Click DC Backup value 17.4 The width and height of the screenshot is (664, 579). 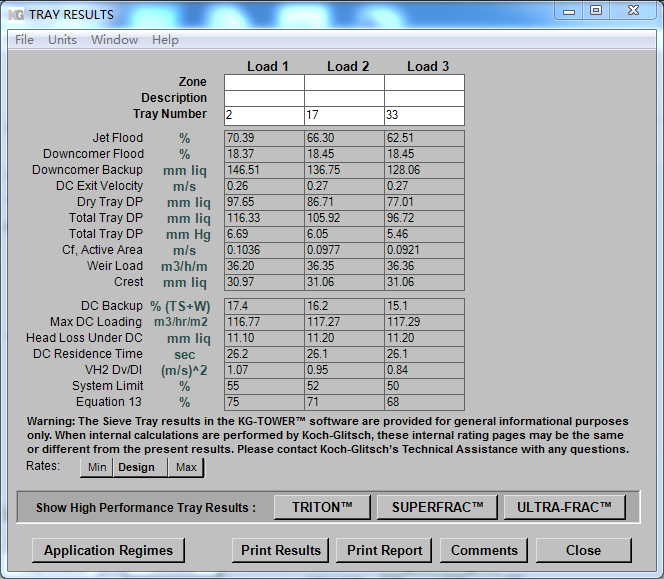tap(264, 306)
